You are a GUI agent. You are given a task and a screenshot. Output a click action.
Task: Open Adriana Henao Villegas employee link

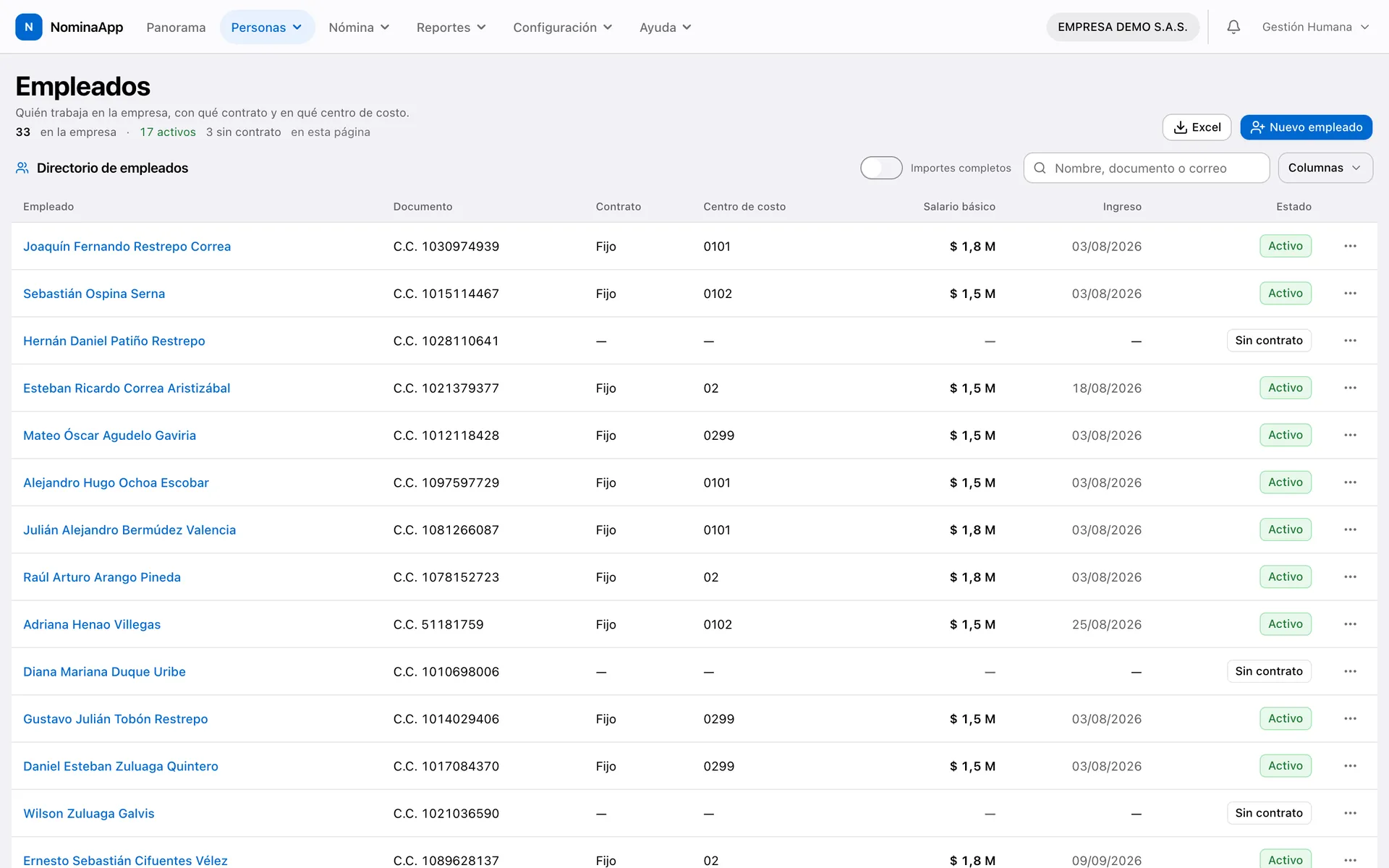[x=92, y=624]
